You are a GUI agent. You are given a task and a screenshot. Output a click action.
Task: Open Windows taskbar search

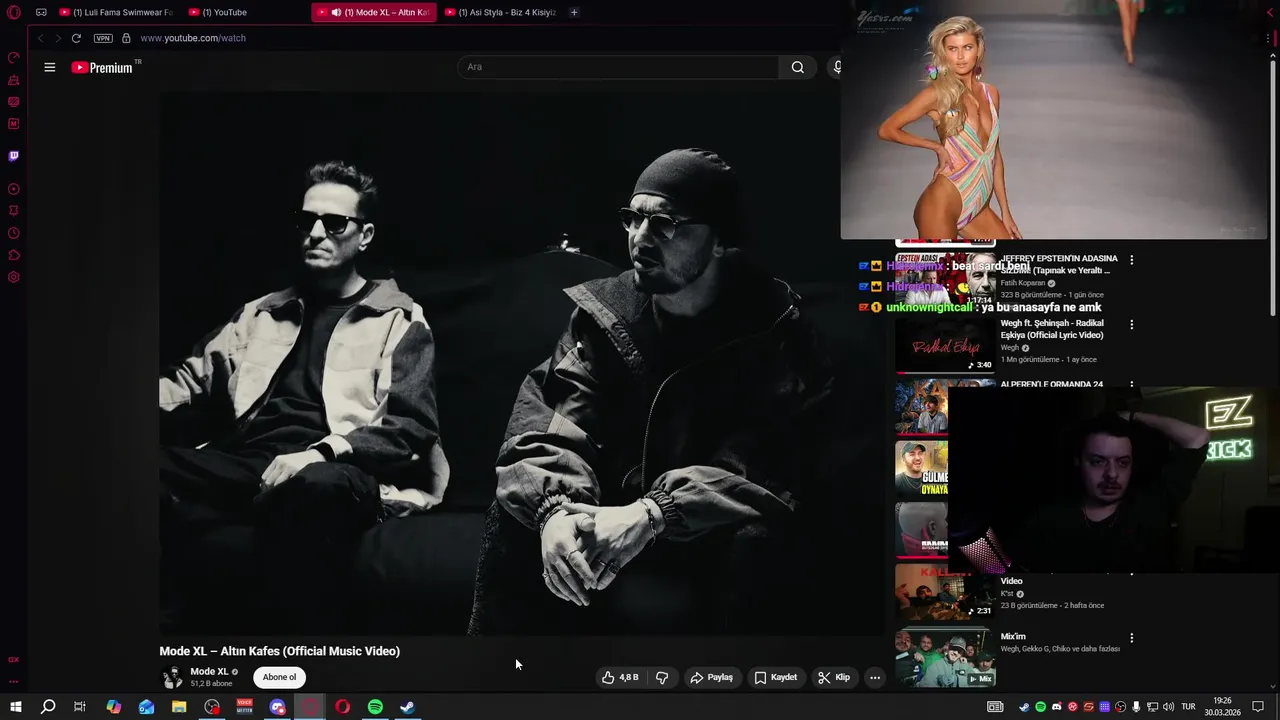click(48, 707)
